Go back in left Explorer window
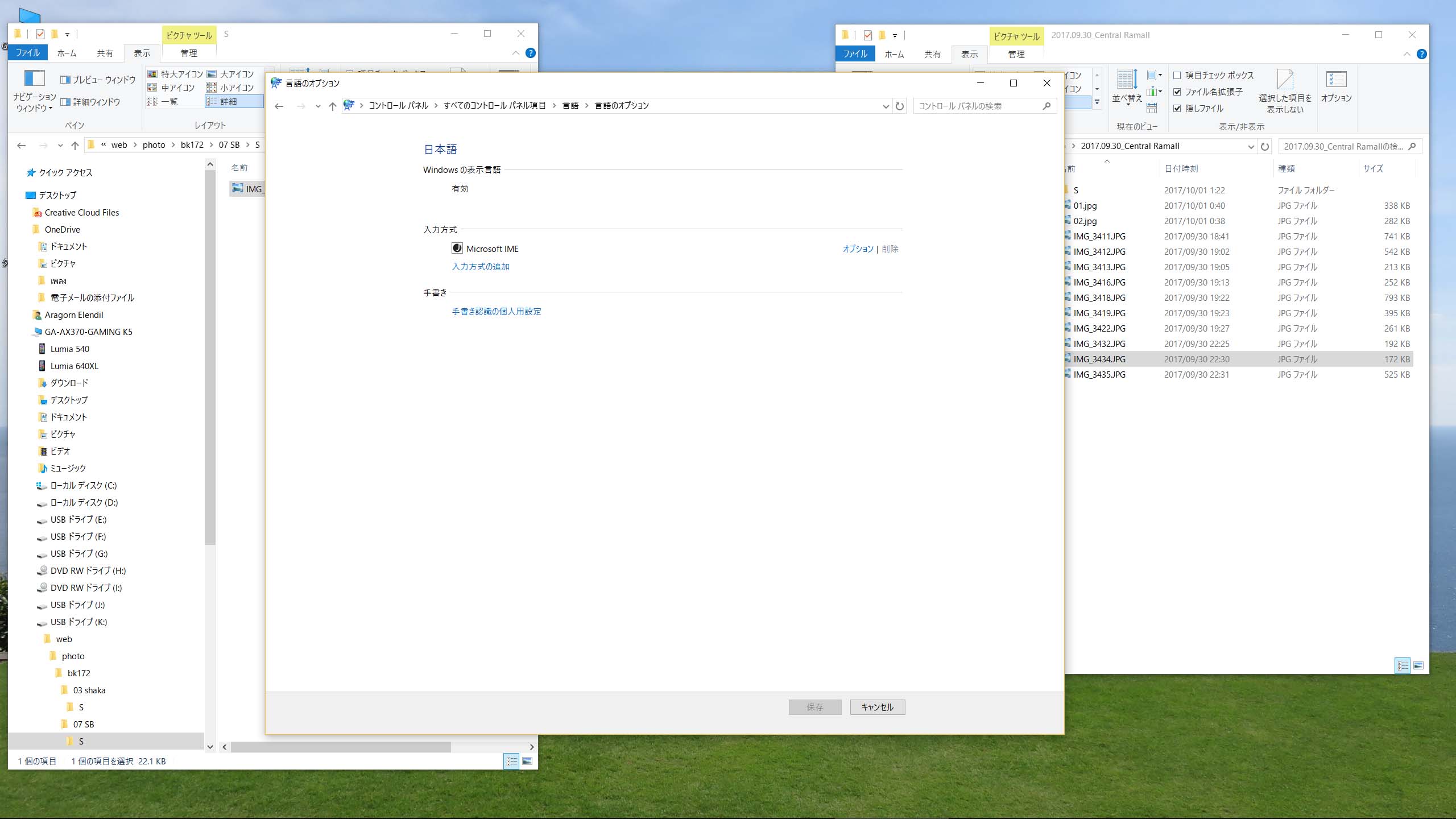 tap(22, 146)
